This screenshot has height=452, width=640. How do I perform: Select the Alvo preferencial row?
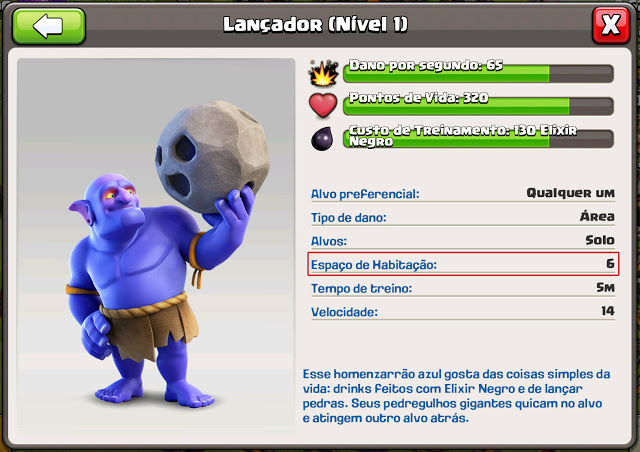click(463, 193)
